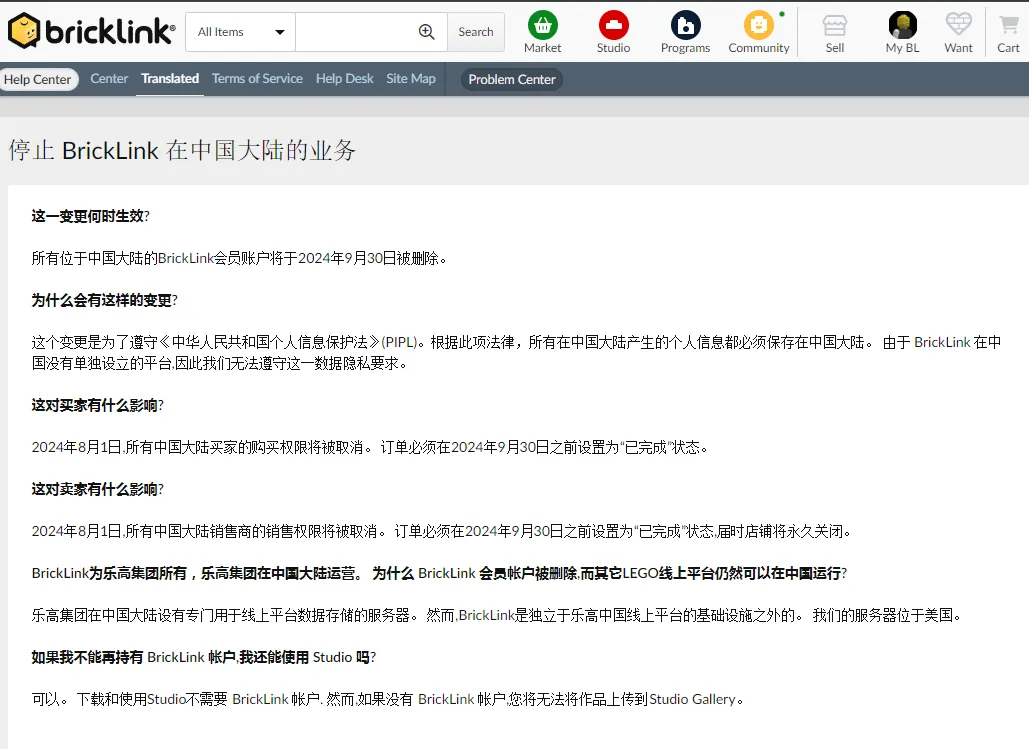
Task: Open the BrickLink logo home link
Action: tap(91, 31)
